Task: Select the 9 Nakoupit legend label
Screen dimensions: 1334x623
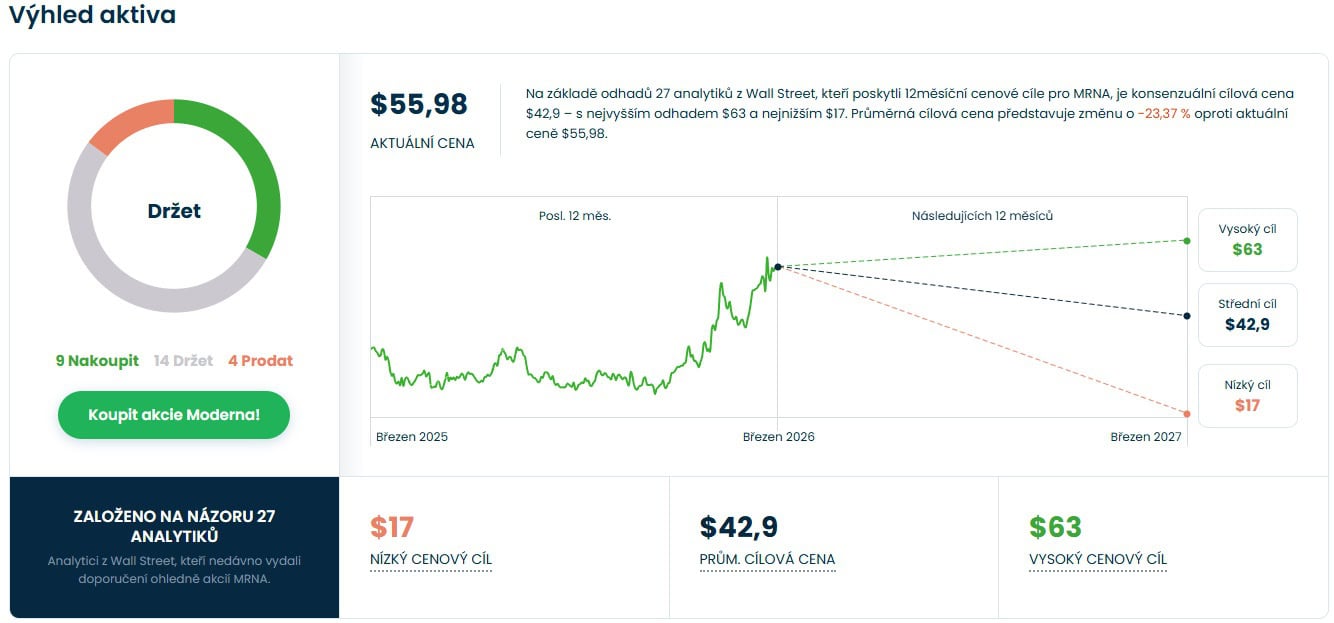Action: pyautogui.click(x=97, y=361)
